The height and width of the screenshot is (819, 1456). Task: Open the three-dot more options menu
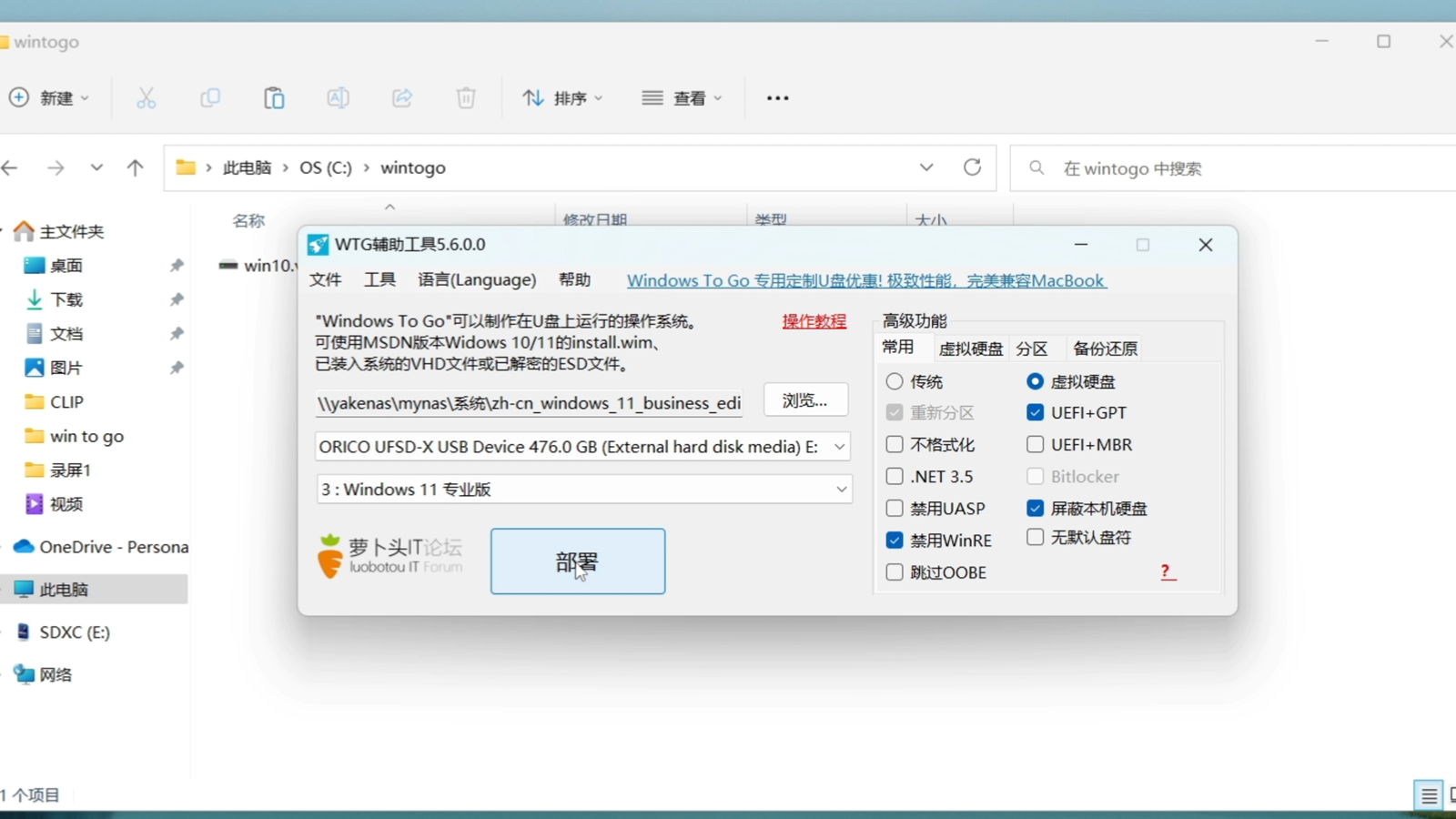(778, 98)
